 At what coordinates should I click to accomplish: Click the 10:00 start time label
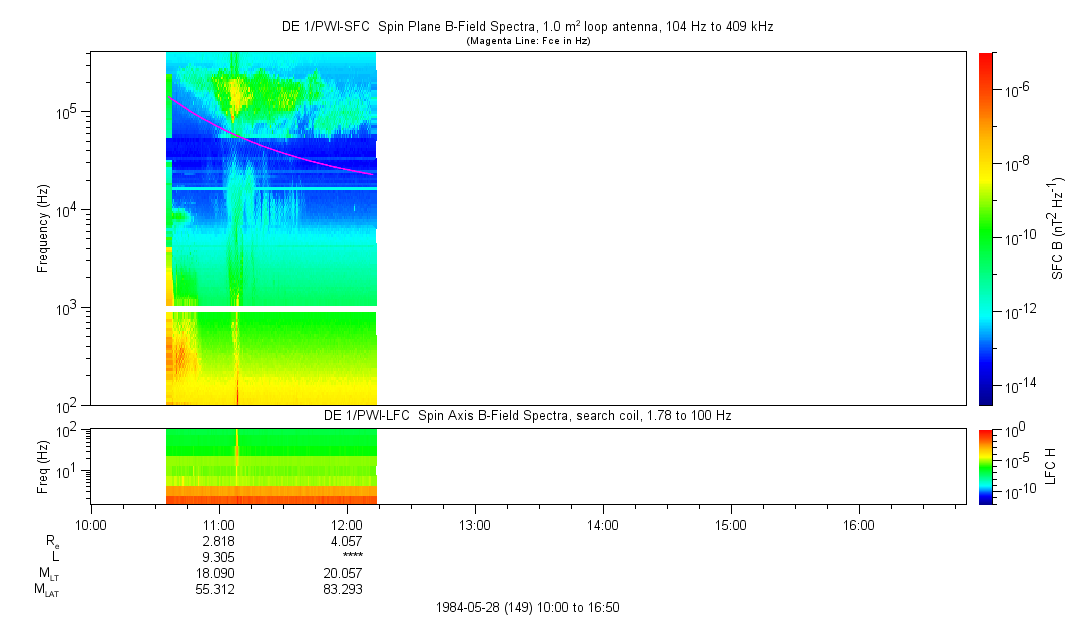click(x=91, y=524)
